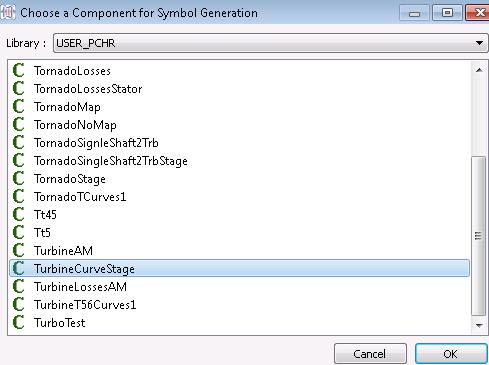Viewport: 489px width, 365px height.
Task: Maximize the dialog window
Action: tap(447, 13)
